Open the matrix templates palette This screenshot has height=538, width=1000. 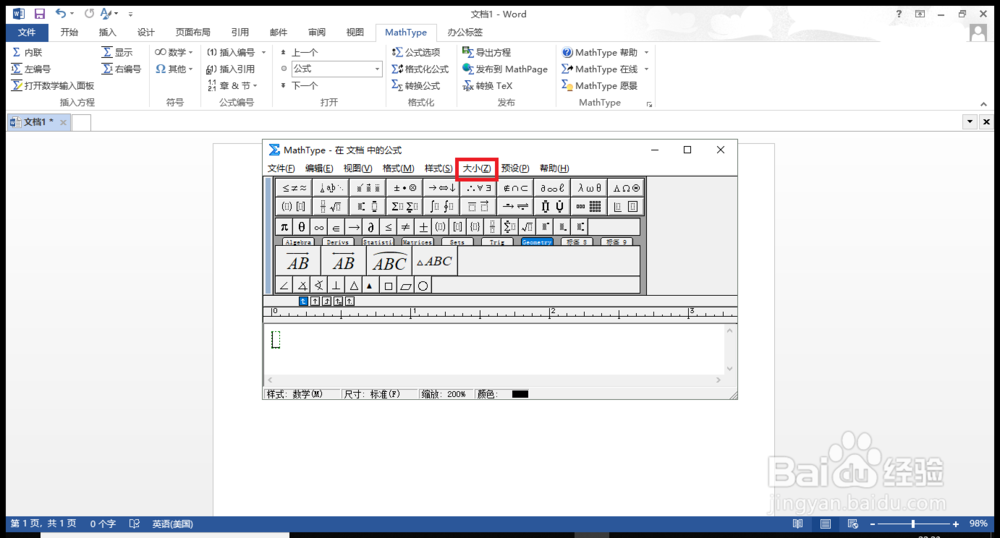click(x=589, y=207)
